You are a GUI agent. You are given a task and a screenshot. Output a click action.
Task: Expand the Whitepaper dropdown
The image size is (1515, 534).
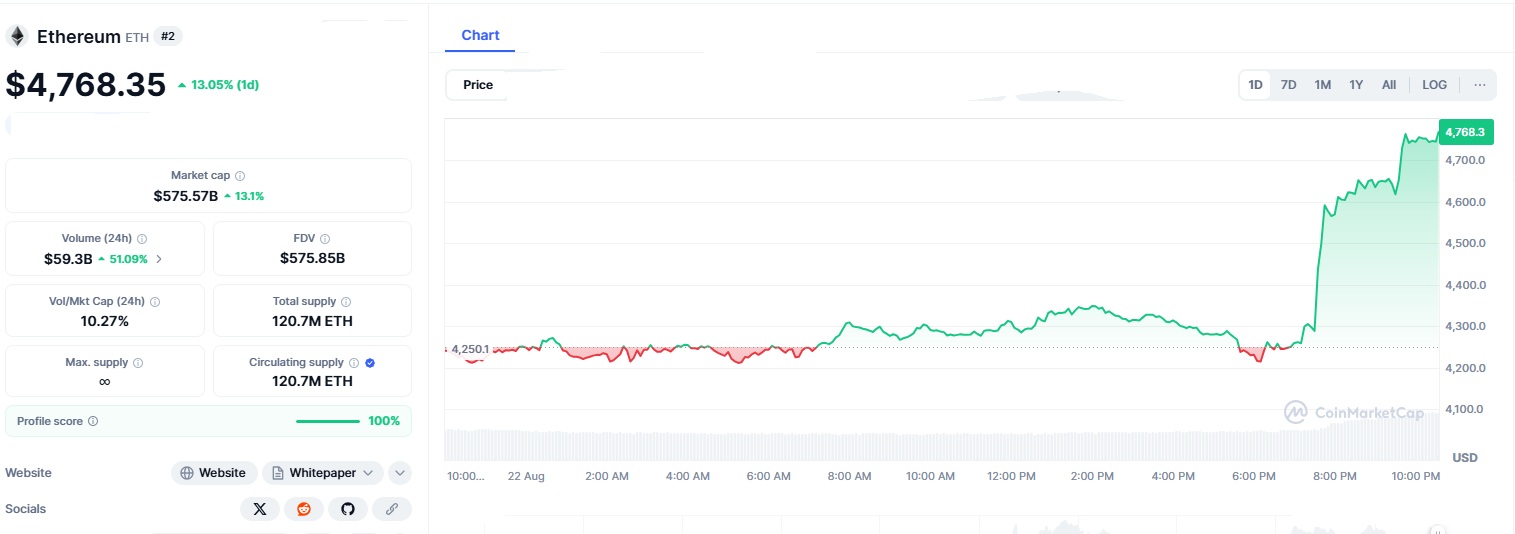point(322,473)
